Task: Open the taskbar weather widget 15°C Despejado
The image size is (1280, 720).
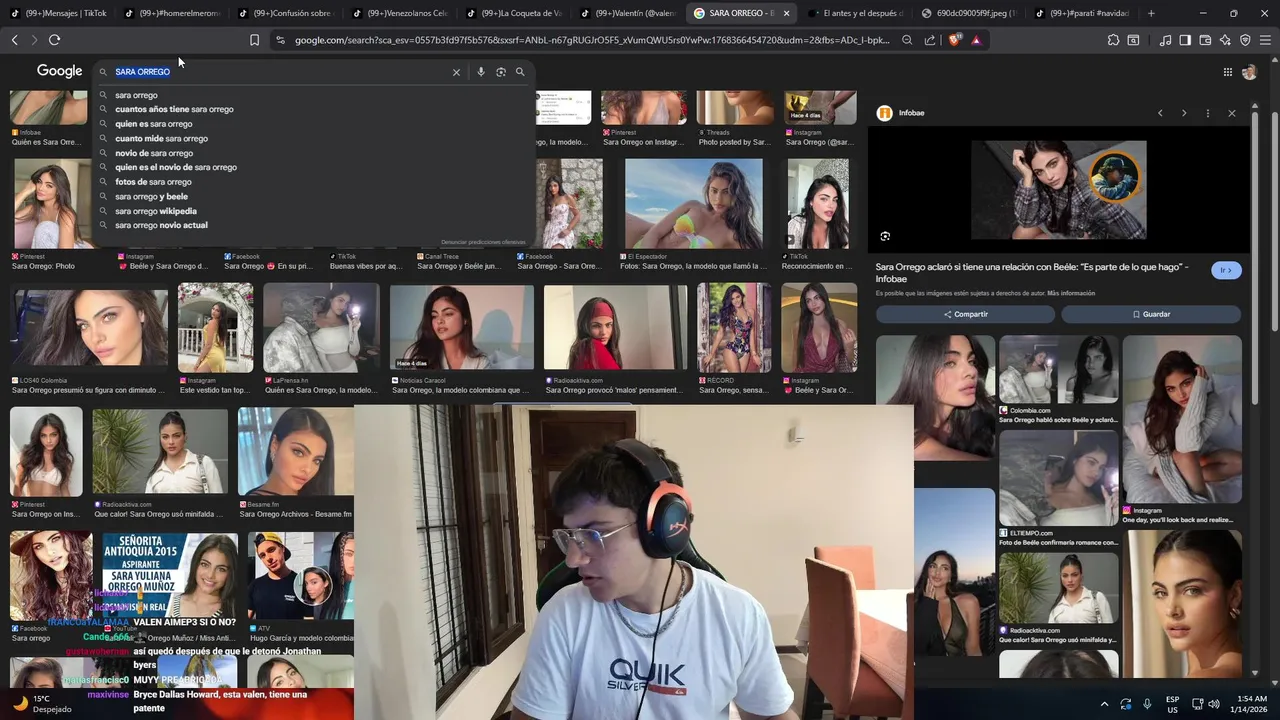Action: tap(42, 704)
